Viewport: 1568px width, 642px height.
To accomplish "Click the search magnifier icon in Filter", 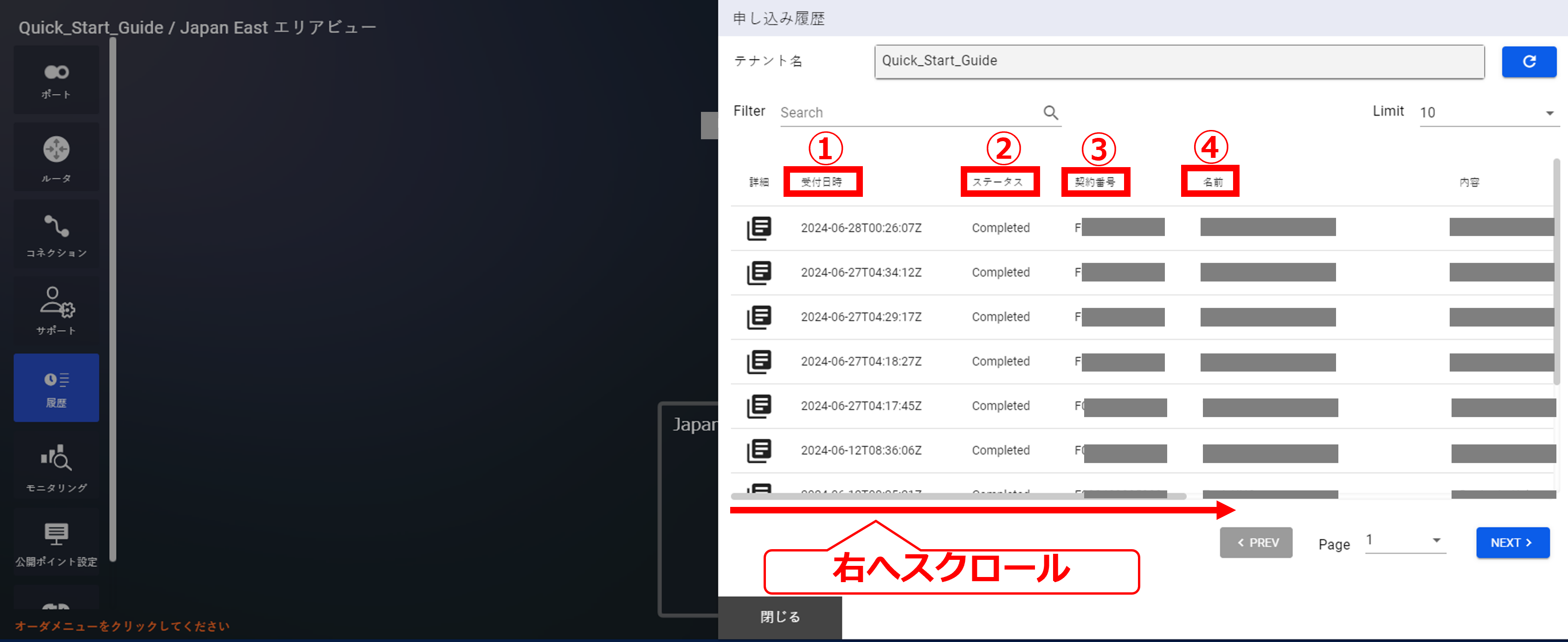I will [x=1050, y=113].
